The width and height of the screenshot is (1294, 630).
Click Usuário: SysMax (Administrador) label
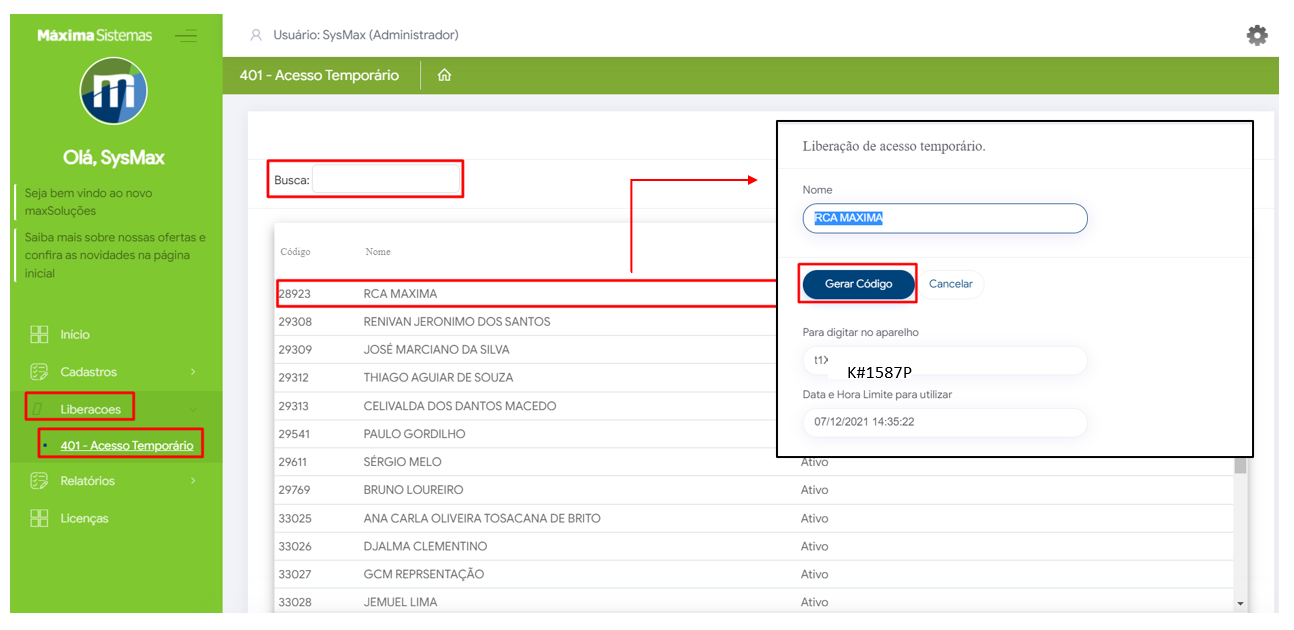pyautogui.click(x=366, y=35)
